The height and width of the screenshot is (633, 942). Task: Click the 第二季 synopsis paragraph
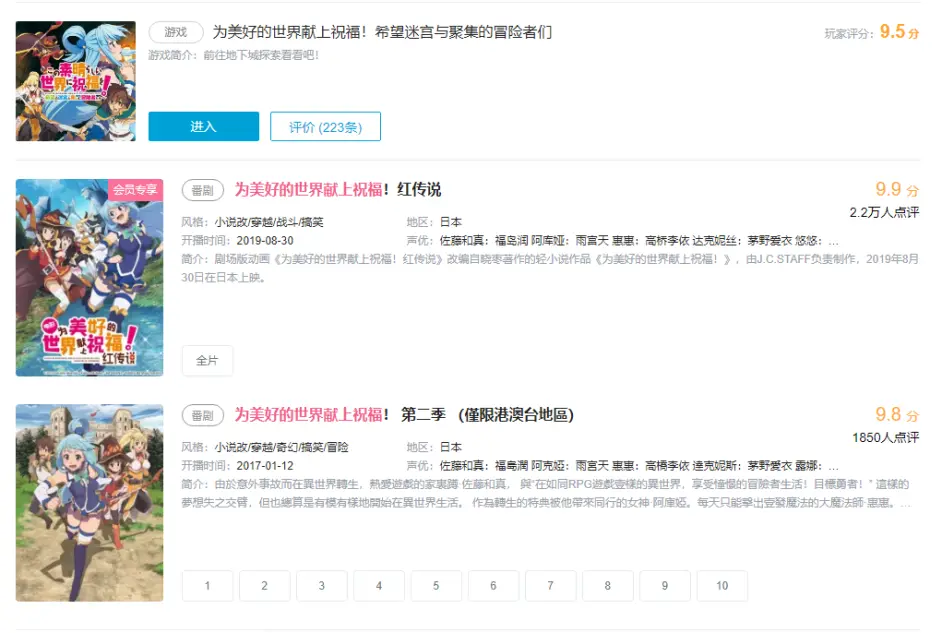547,493
